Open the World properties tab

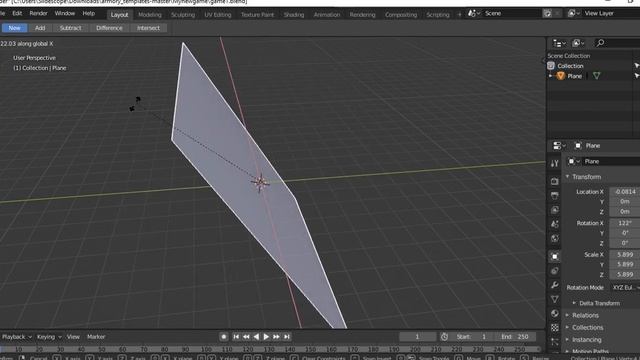(554, 239)
